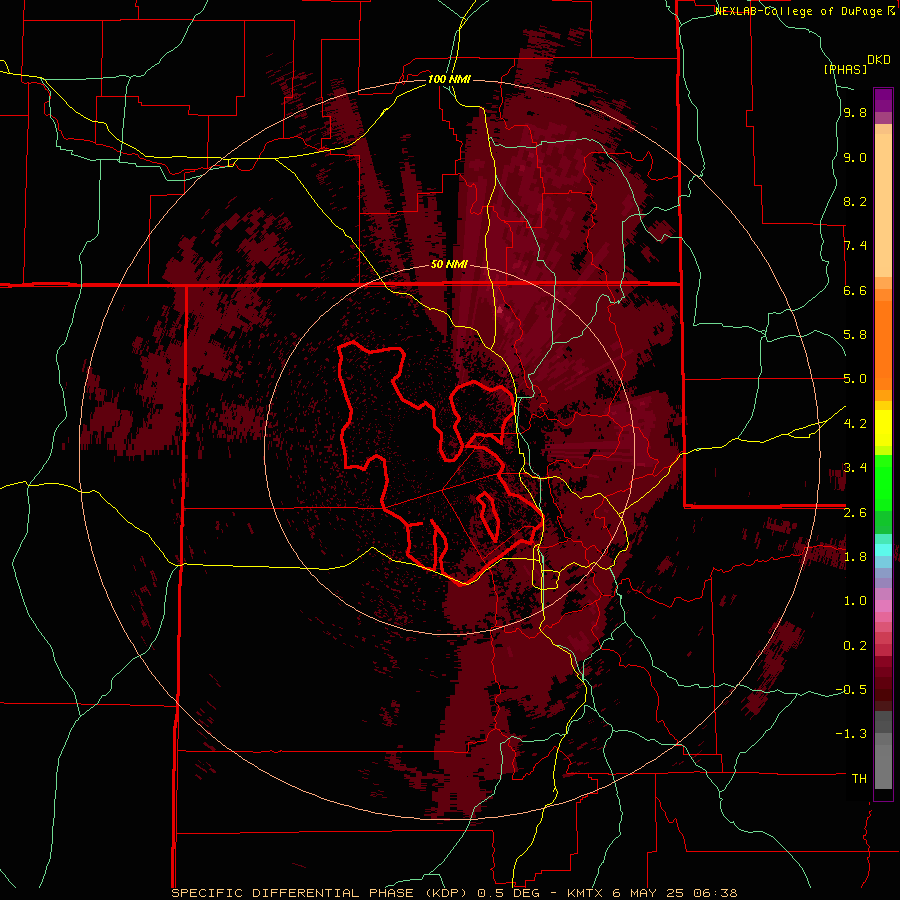
Task: Click the 2.6 scale value
Action: 855,513
